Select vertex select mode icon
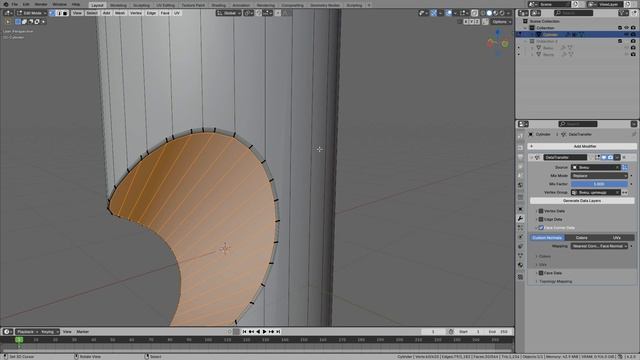The image size is (640, 360). point(52,13)
